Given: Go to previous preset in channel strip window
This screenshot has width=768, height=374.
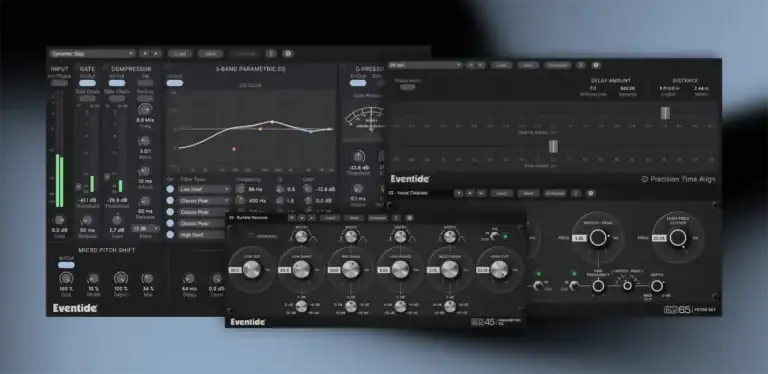Looking at the screenshot, I should [x=144, y=53].
